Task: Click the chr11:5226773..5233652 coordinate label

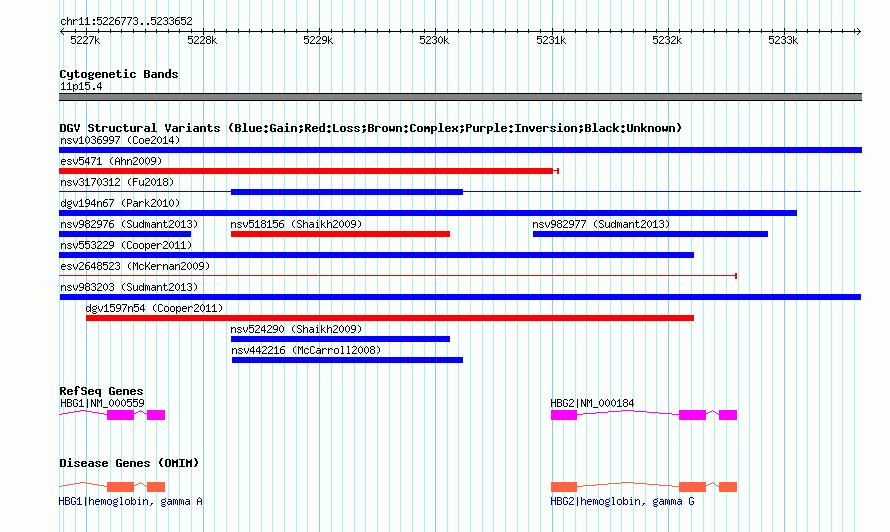Action: pos(126,21)
